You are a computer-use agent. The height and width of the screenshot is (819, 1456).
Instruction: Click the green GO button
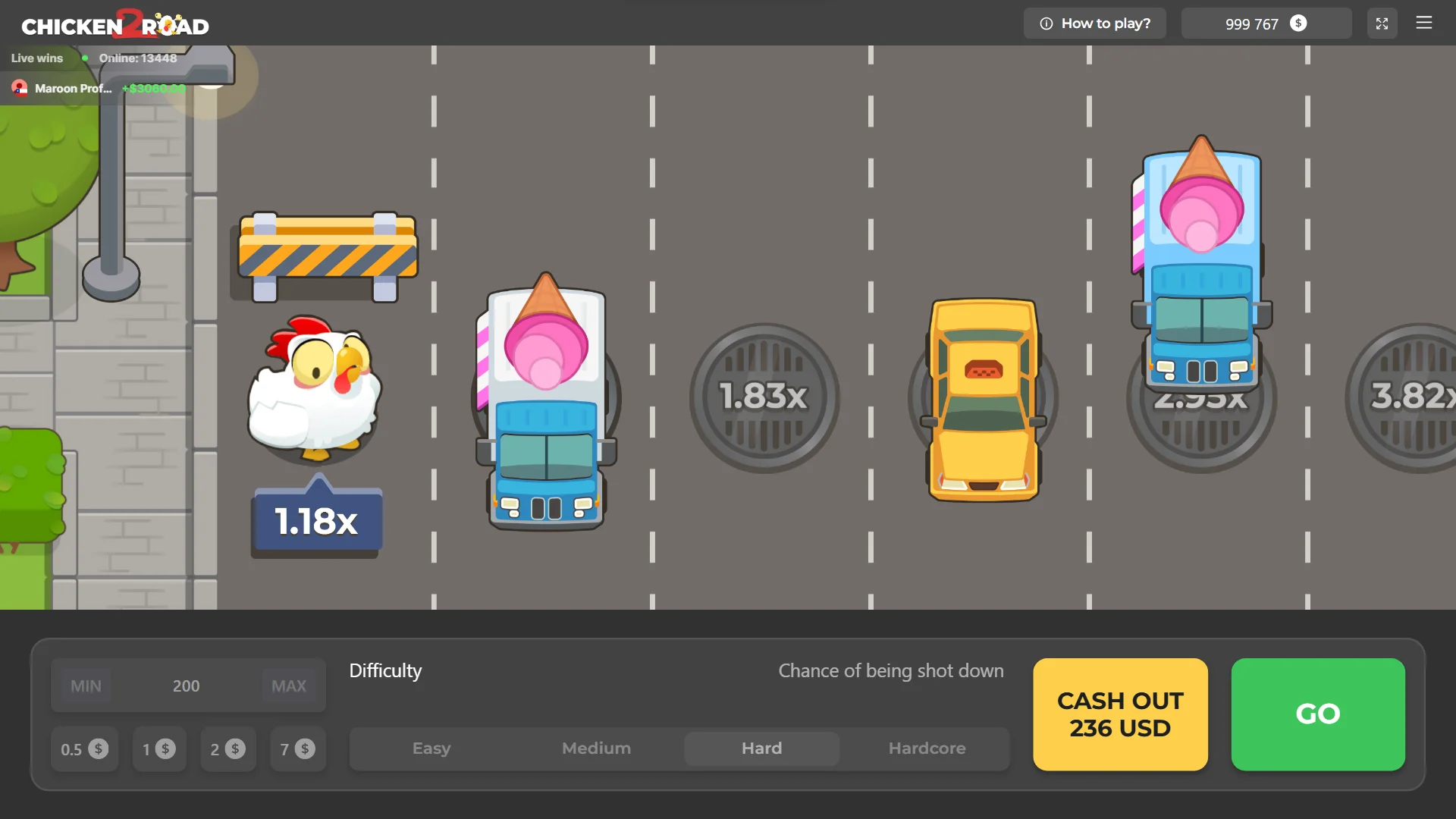point(1318,714)
